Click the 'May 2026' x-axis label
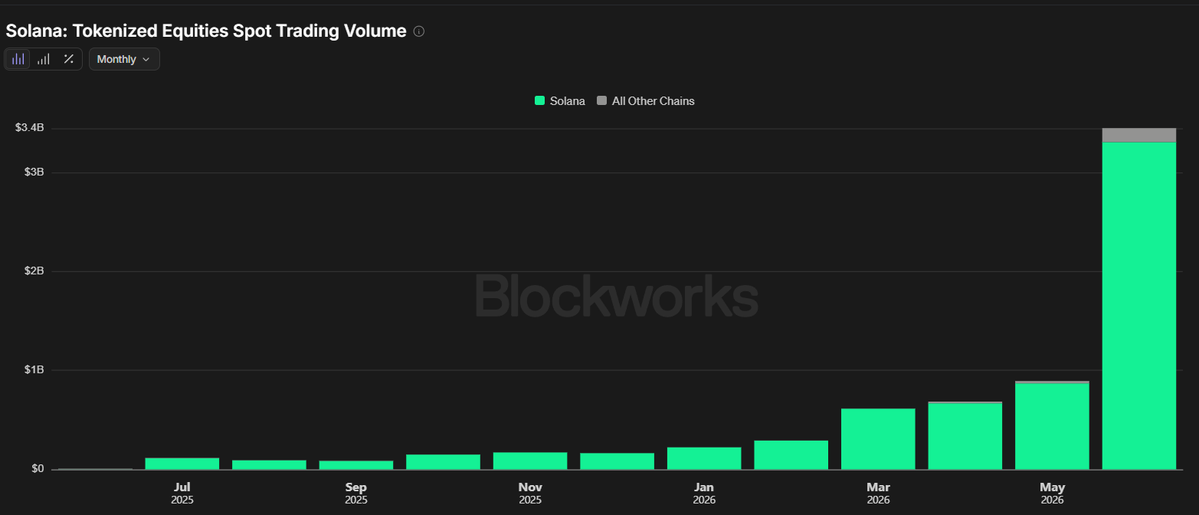The image size is (1199, 515). pos(1051,493)
